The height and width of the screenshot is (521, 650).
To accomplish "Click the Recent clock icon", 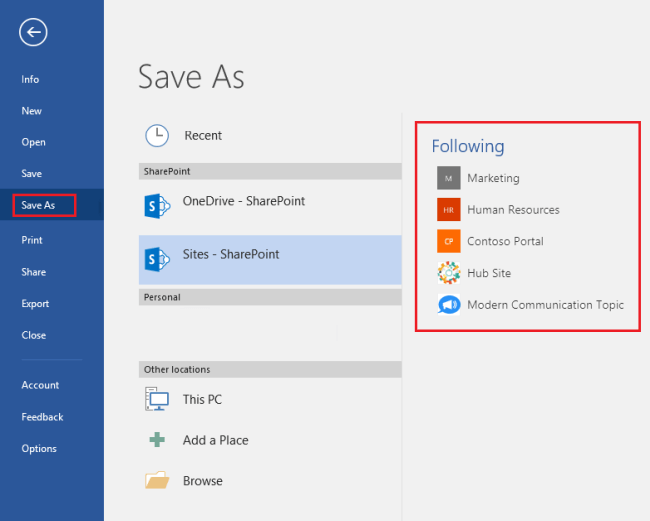I will click(157, 136).
